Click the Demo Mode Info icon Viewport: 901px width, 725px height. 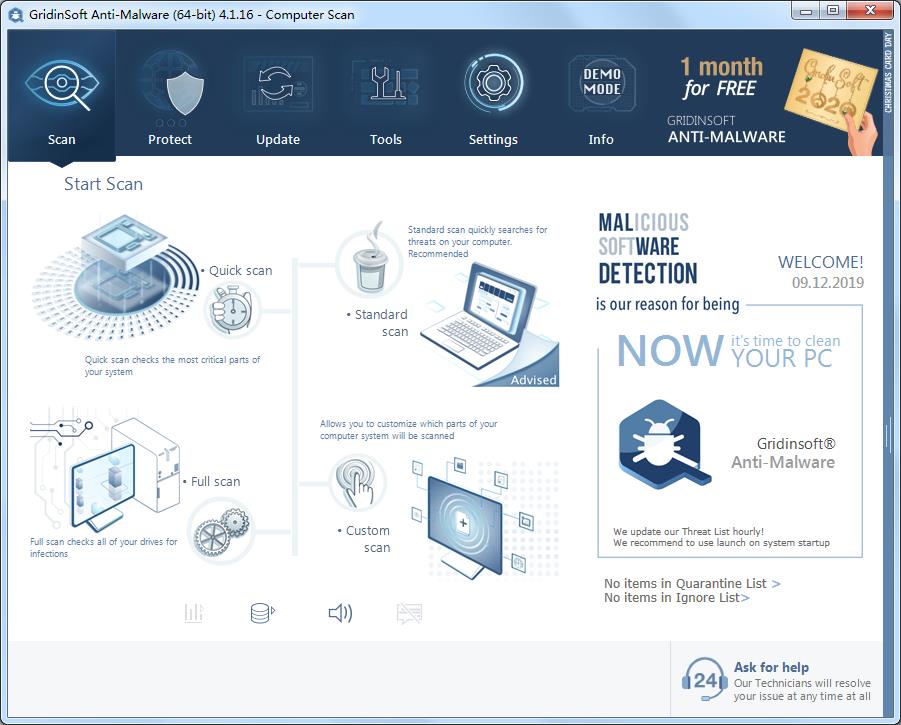(x=602, y=82)
